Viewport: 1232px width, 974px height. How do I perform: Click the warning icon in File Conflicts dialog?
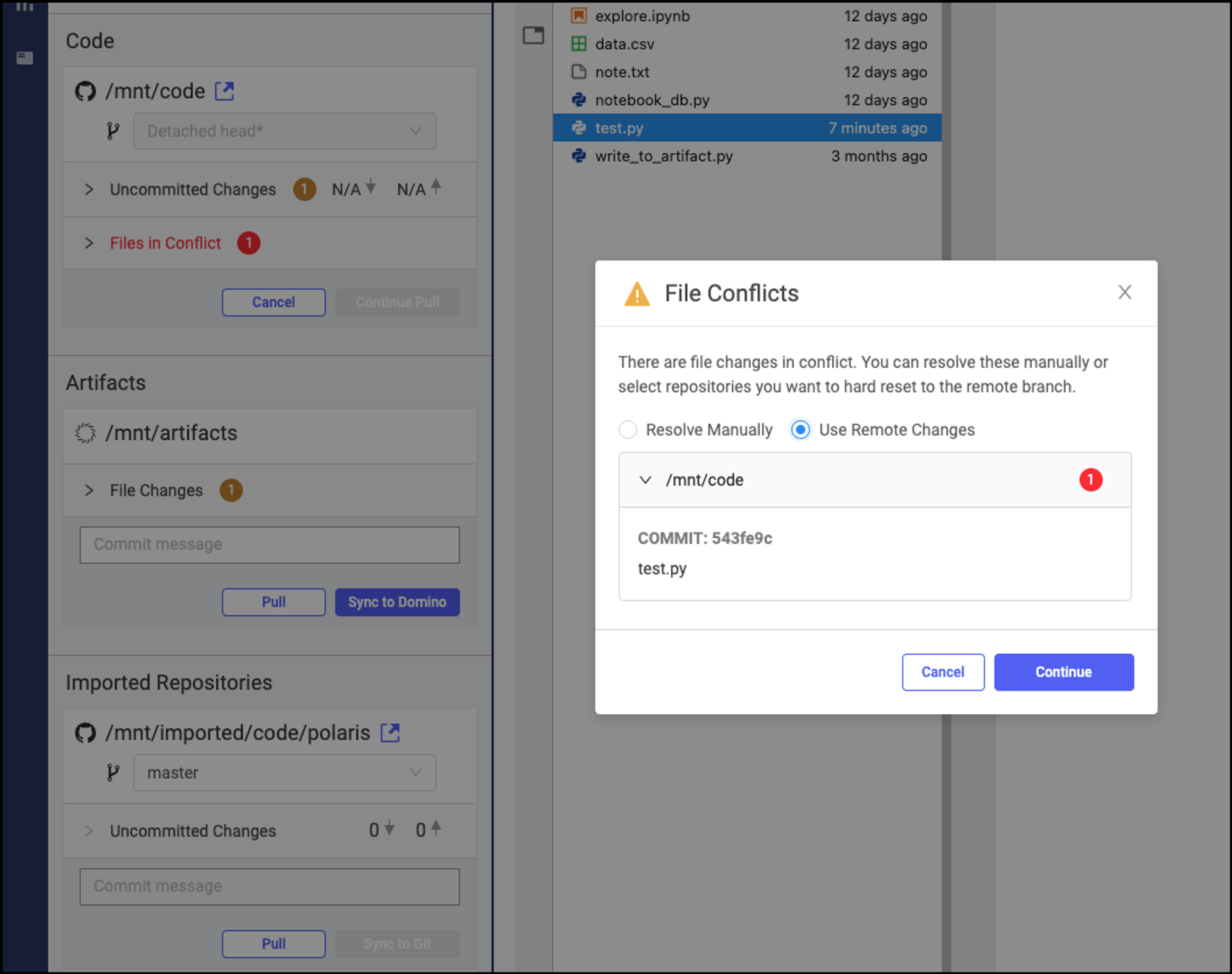click(637, 294)
